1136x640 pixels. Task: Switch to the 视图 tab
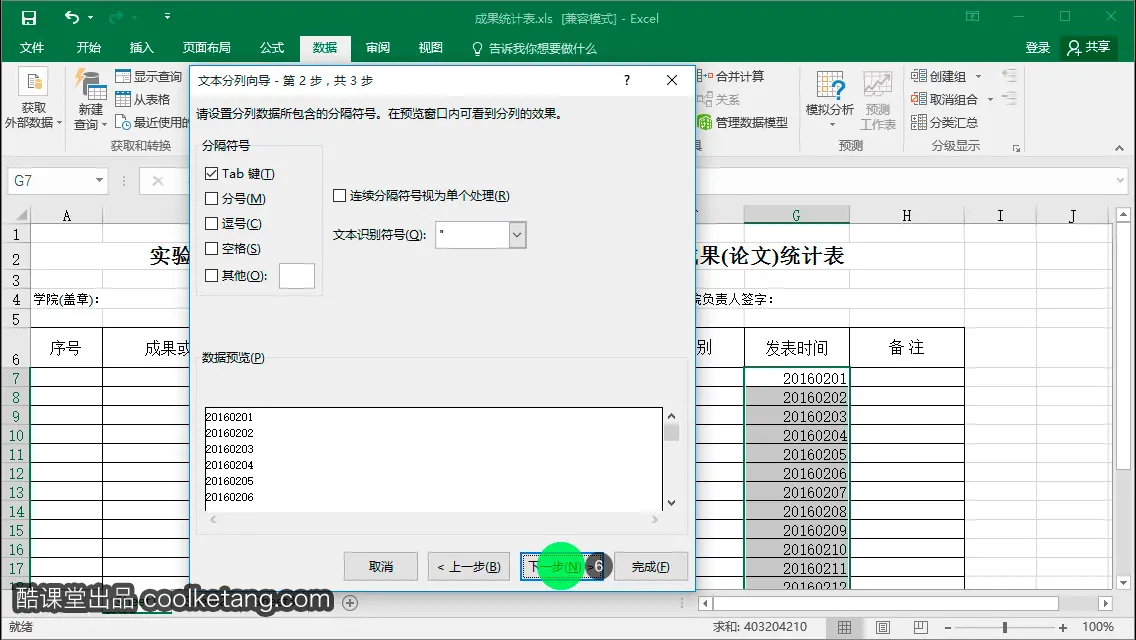click(x=430, y=48)
